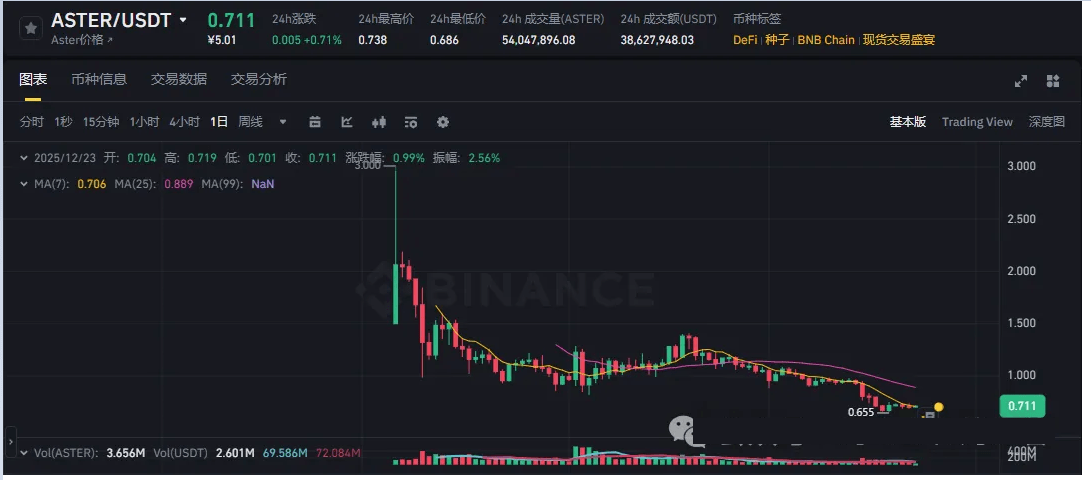The image size is (1091, 480).
Task: Click the 种子 coin tag
Action: (777, 40)
